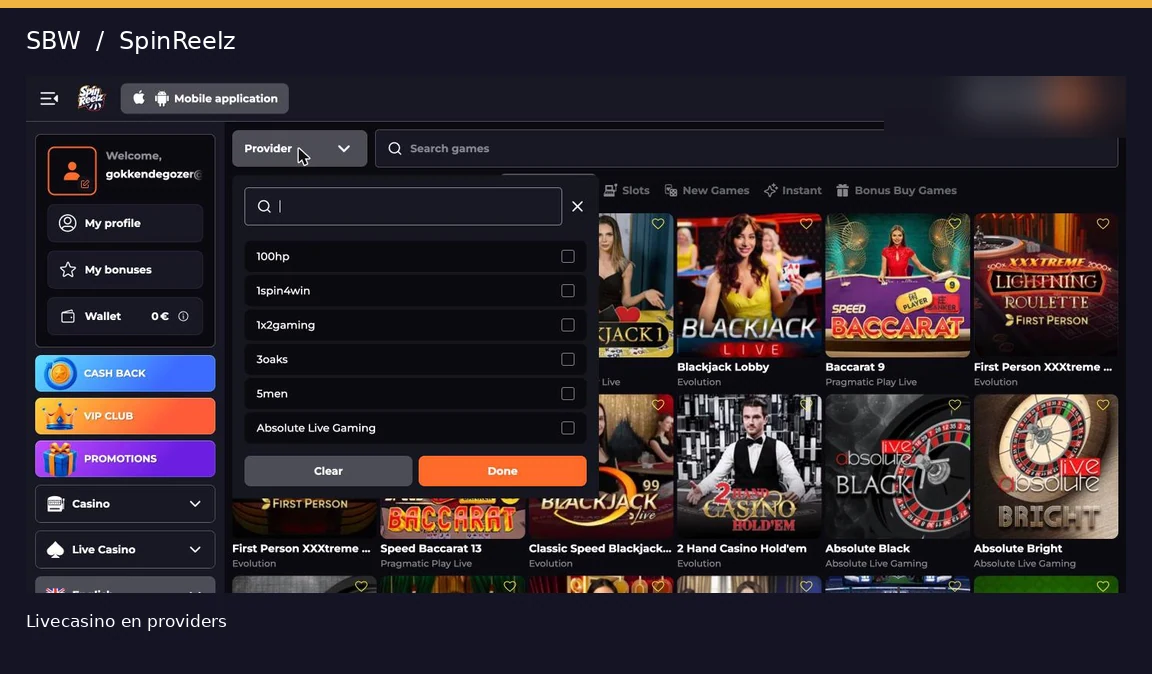Collapse the sidebar with the hamburger menu icon

tap(49, 98)
